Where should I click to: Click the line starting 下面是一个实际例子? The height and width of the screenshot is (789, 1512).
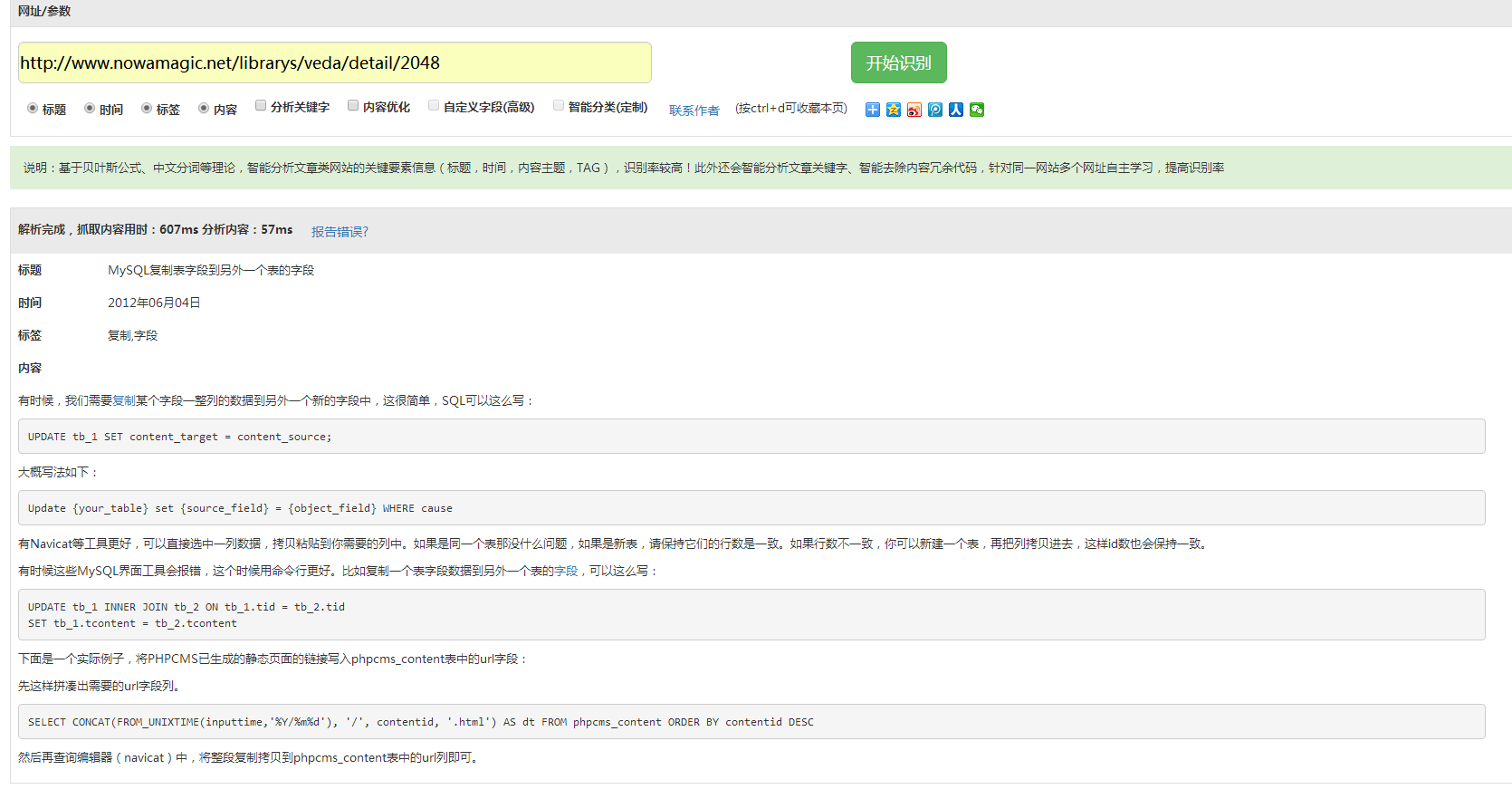tap(273, 659)
